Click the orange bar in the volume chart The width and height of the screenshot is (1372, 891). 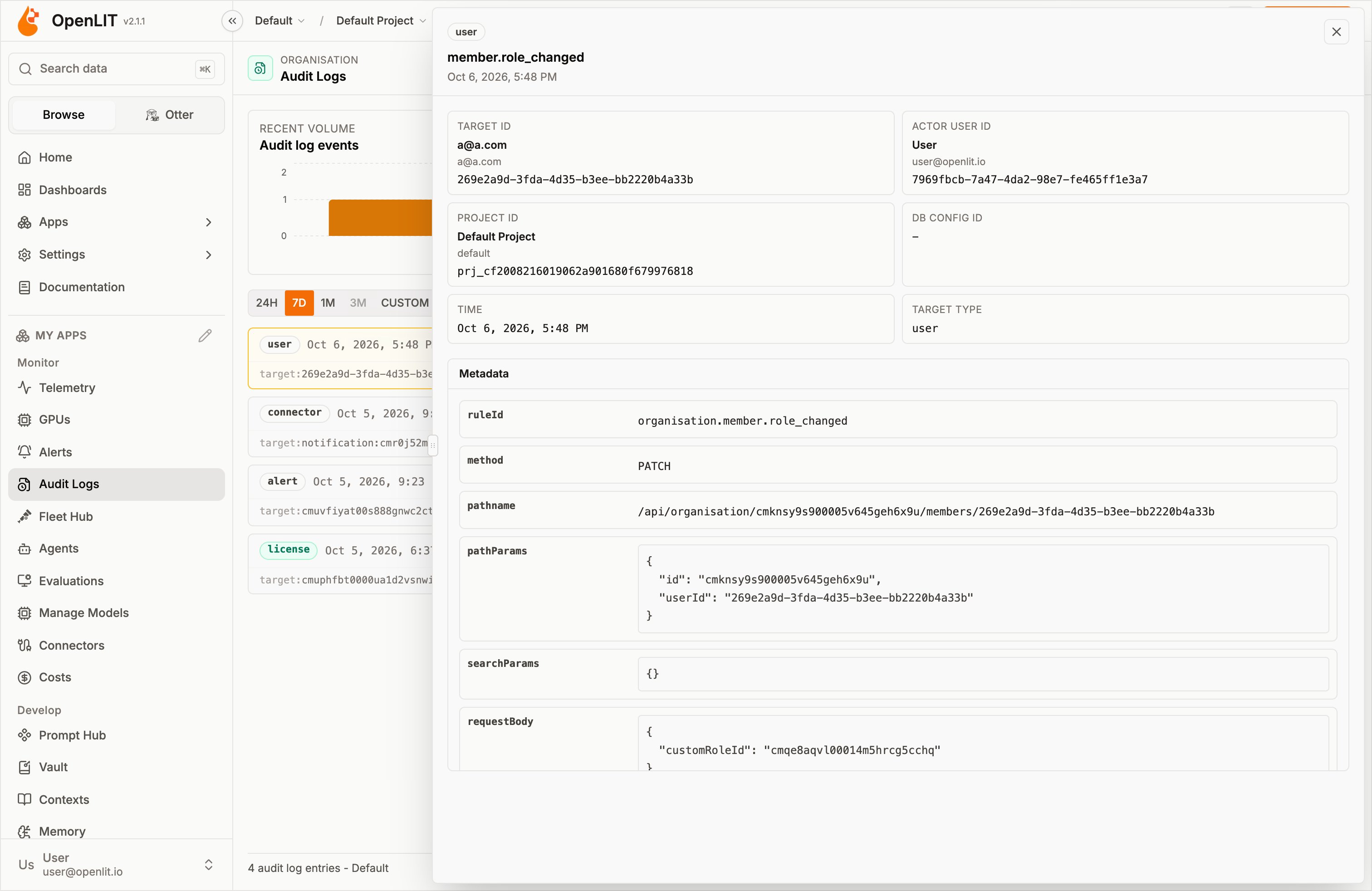(x=380, y=217)
